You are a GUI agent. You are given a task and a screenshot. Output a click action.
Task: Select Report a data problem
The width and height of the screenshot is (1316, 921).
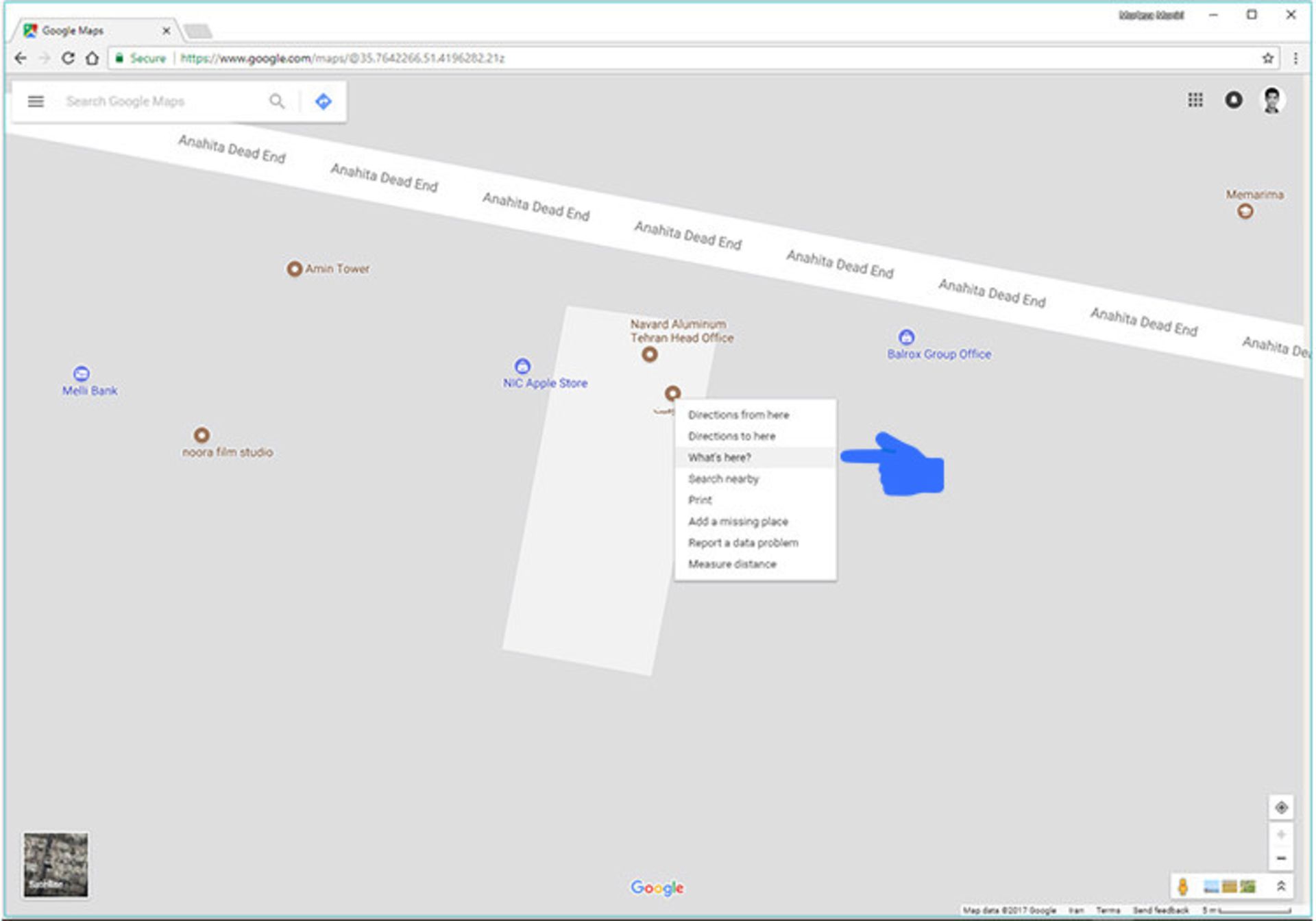coord(755,542)
